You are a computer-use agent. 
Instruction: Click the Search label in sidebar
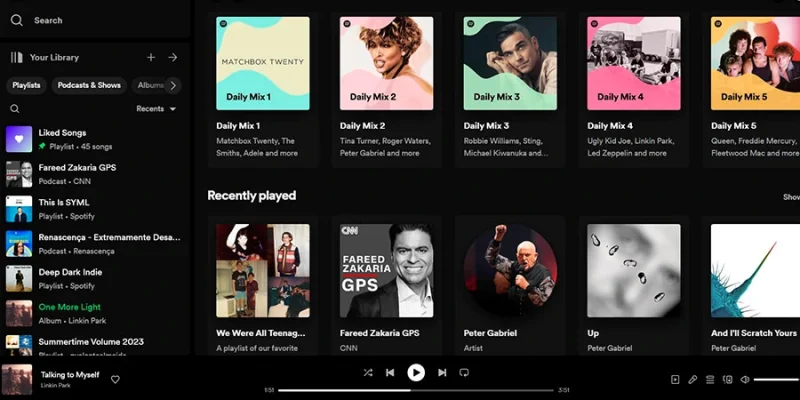[48, 20]
